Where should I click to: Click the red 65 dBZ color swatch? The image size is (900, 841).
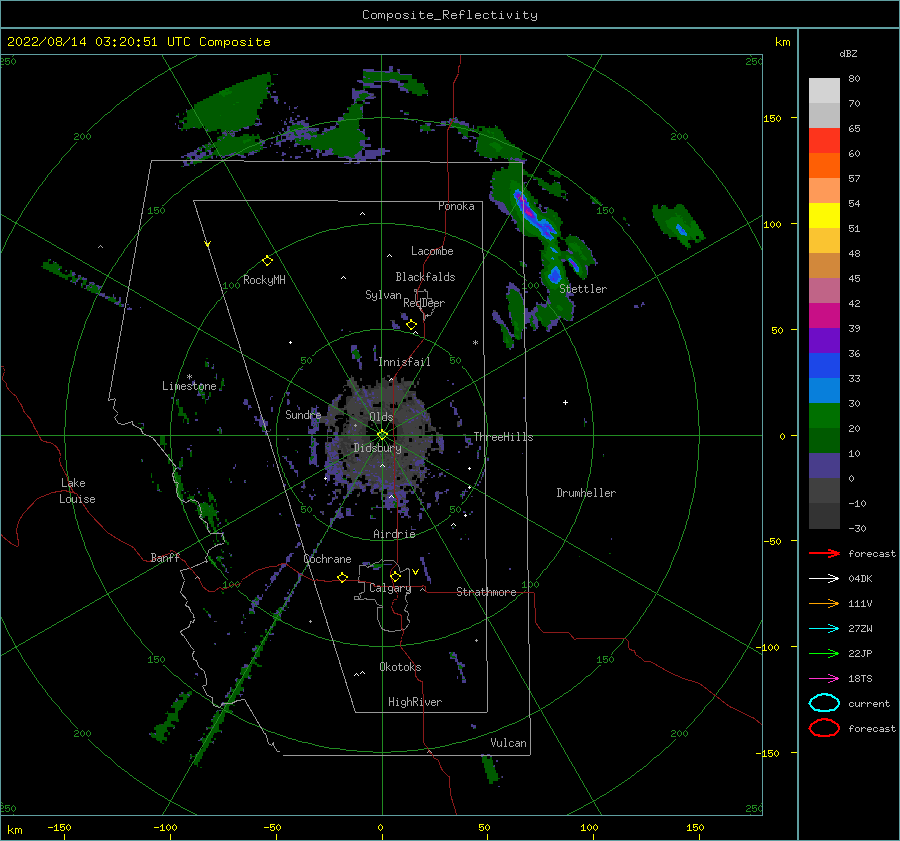(824, 140)
